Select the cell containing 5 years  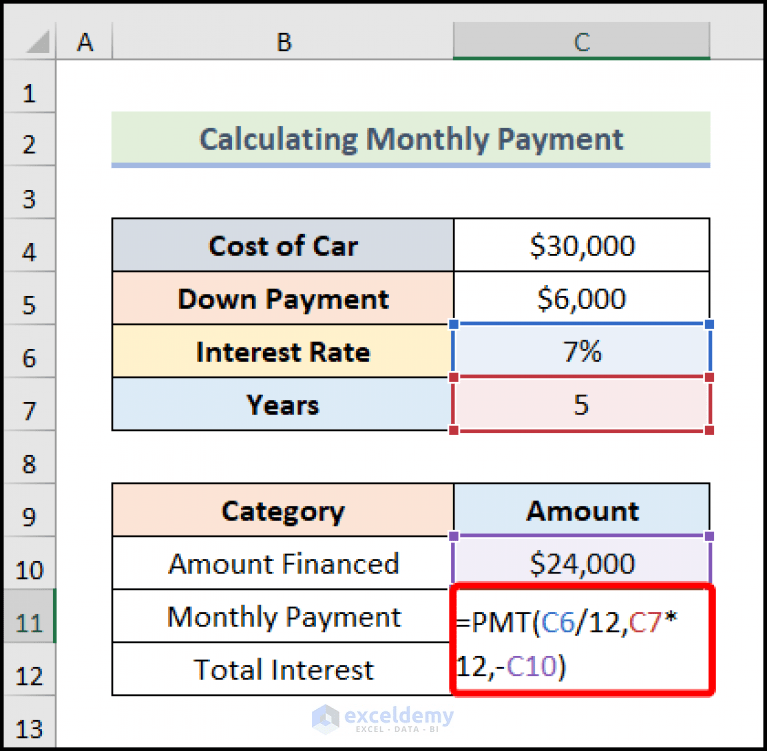pos(582,404)
